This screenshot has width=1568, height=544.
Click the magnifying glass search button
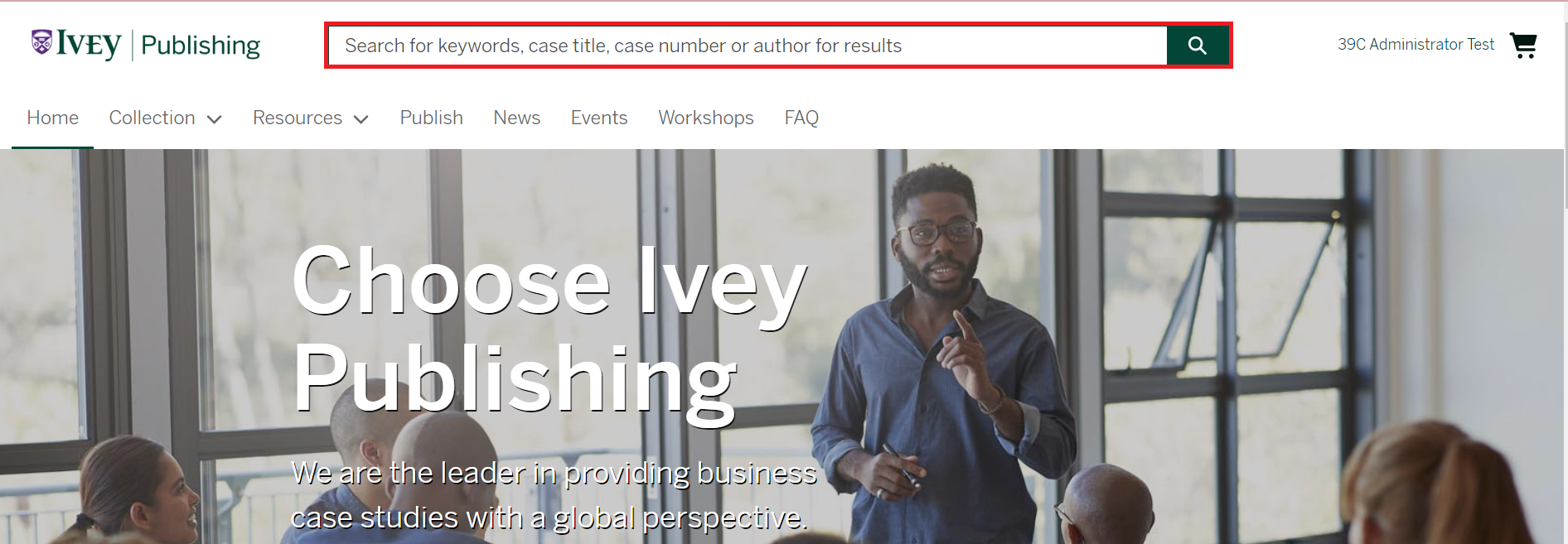tap(1198, 46)
